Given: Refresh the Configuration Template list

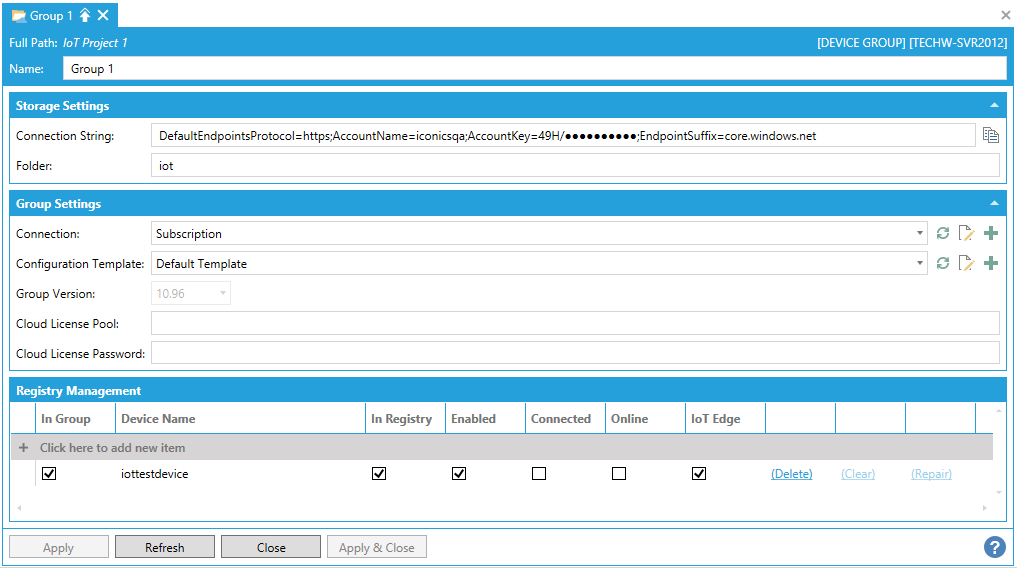Looking at the screenshot, I should point(942,264).
